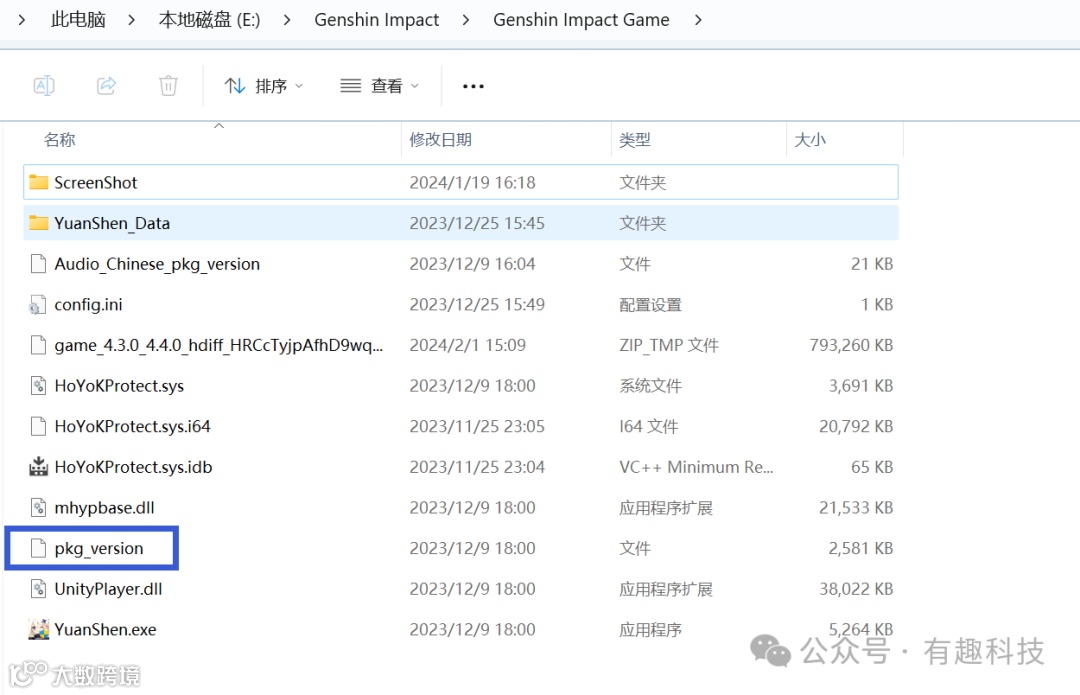Viewport: 1080px width, 695px height.
Task: Select HoYoKProtect.sys file name
Action: click(119, 386)
